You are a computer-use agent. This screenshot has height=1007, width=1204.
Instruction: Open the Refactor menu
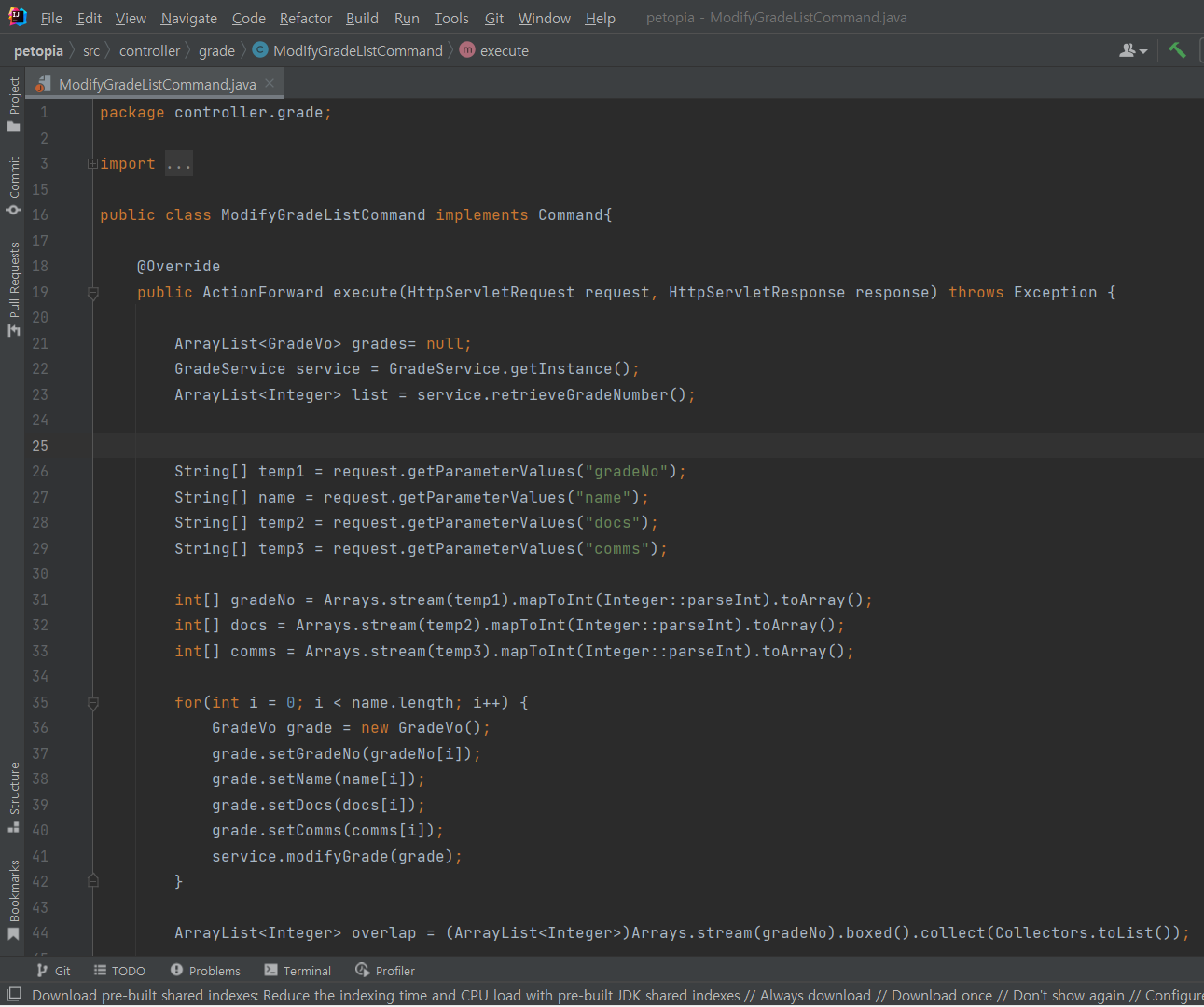305,18
